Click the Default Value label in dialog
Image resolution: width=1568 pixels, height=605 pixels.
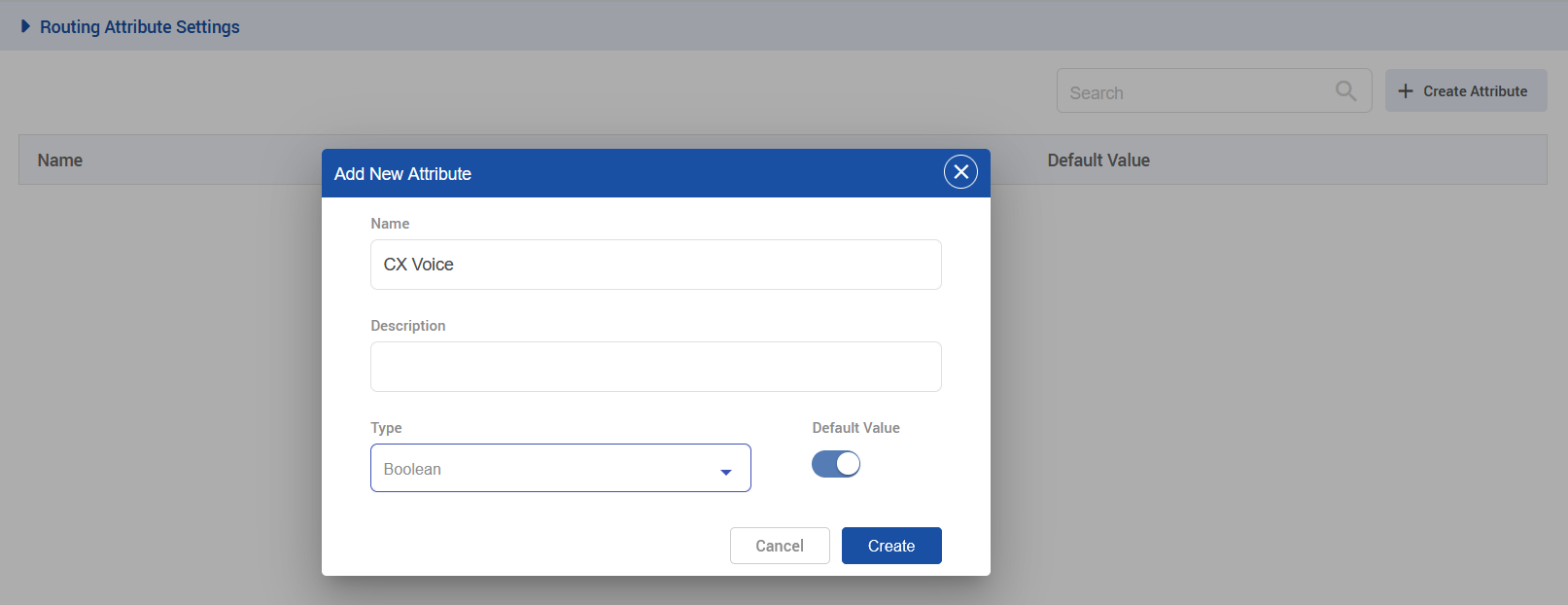pos(855,428)
